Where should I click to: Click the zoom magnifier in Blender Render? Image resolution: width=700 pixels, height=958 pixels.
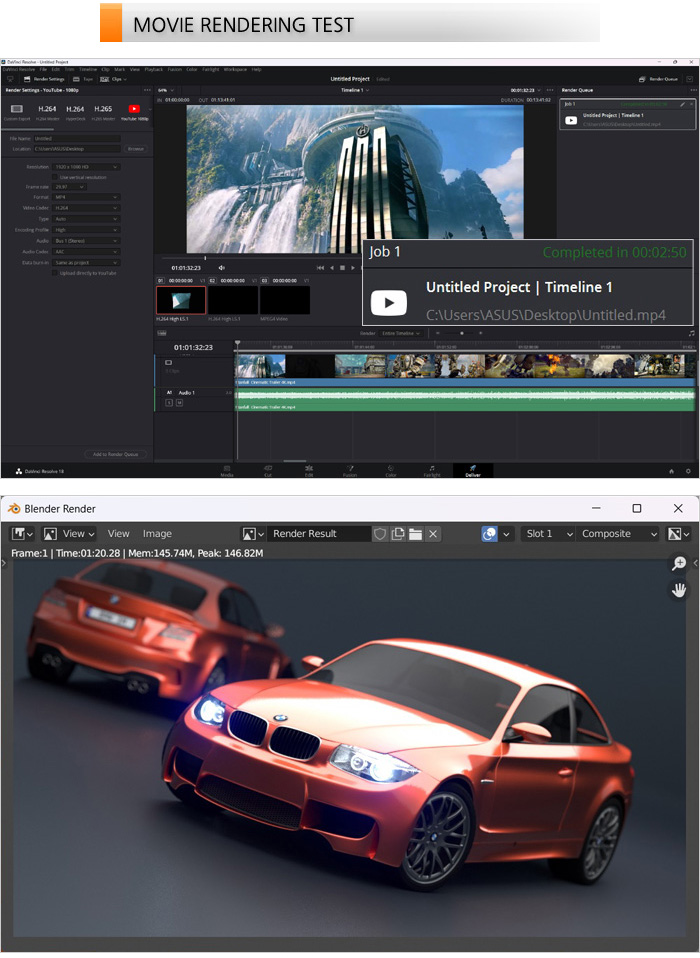point(679,565)
